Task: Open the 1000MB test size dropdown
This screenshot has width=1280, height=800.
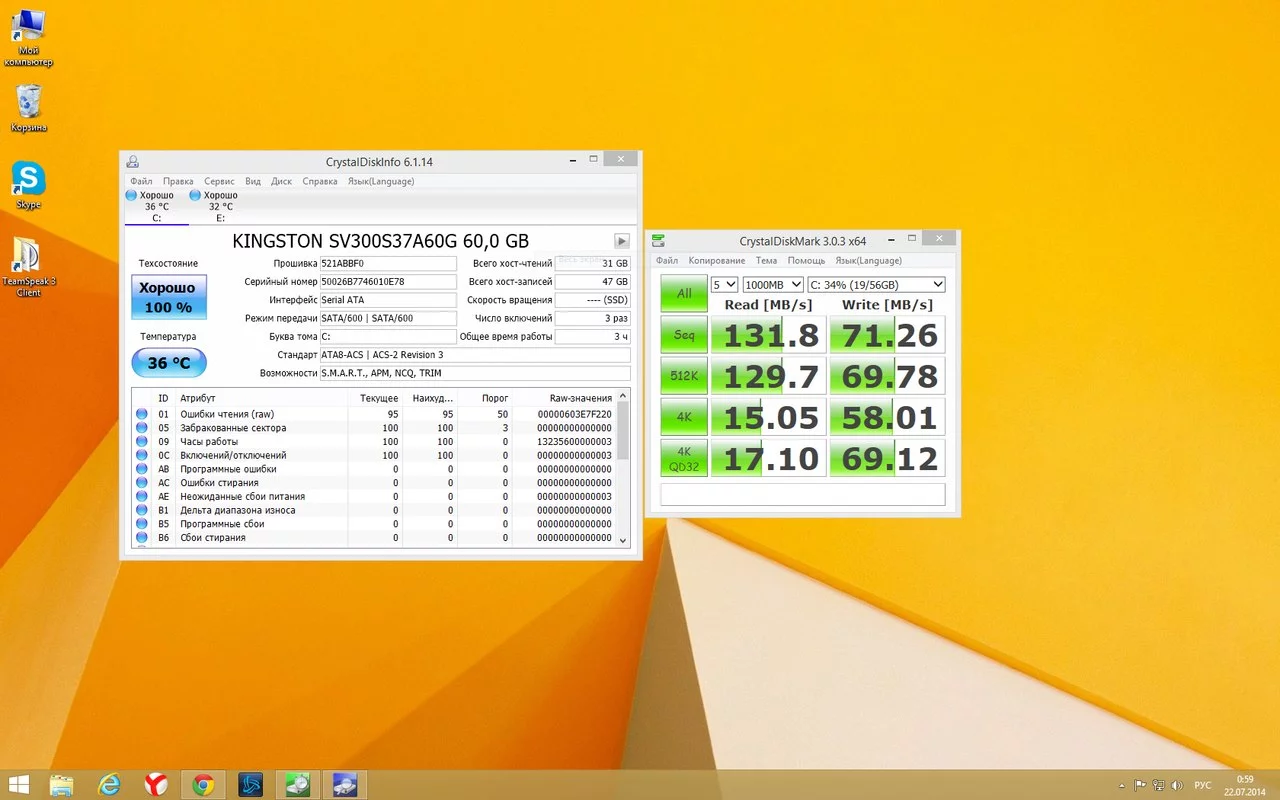Action: coord(772,284)
